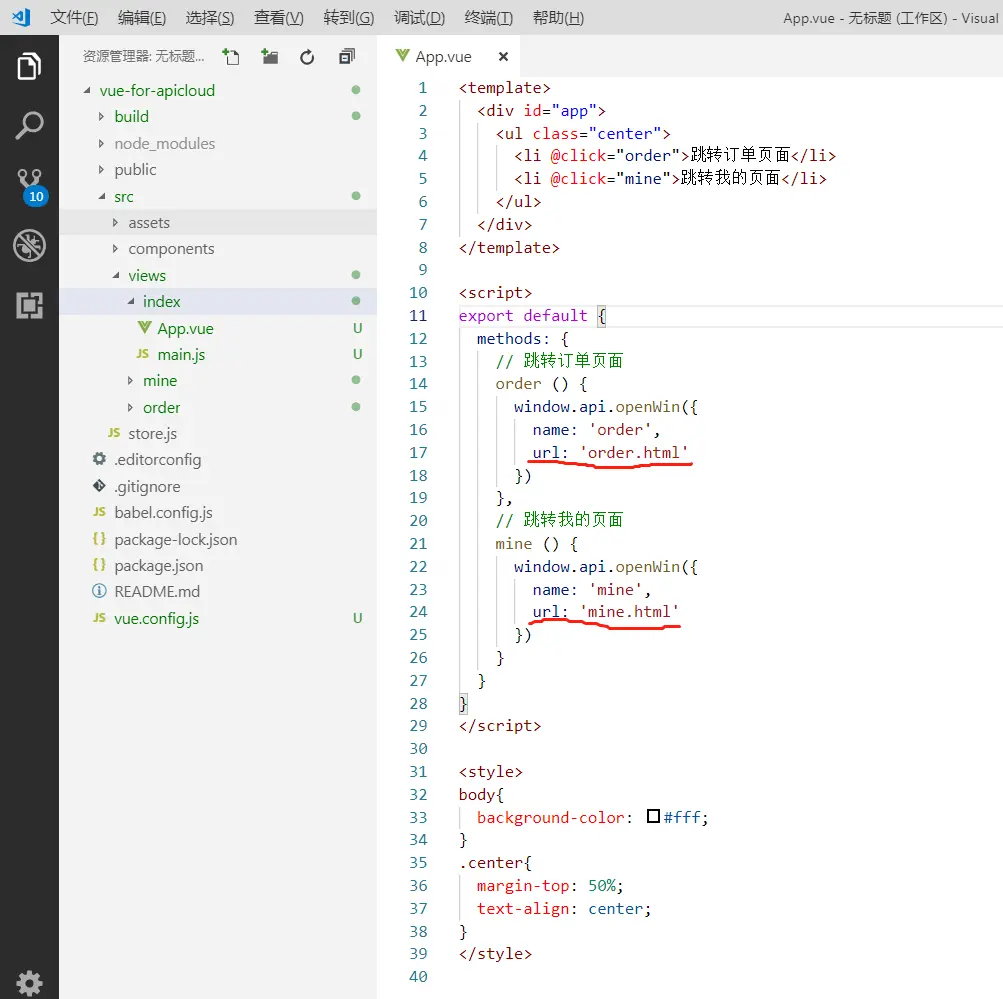1003x999 pixels.
Task: Expand the mine folder
Action: coord(130,381)
